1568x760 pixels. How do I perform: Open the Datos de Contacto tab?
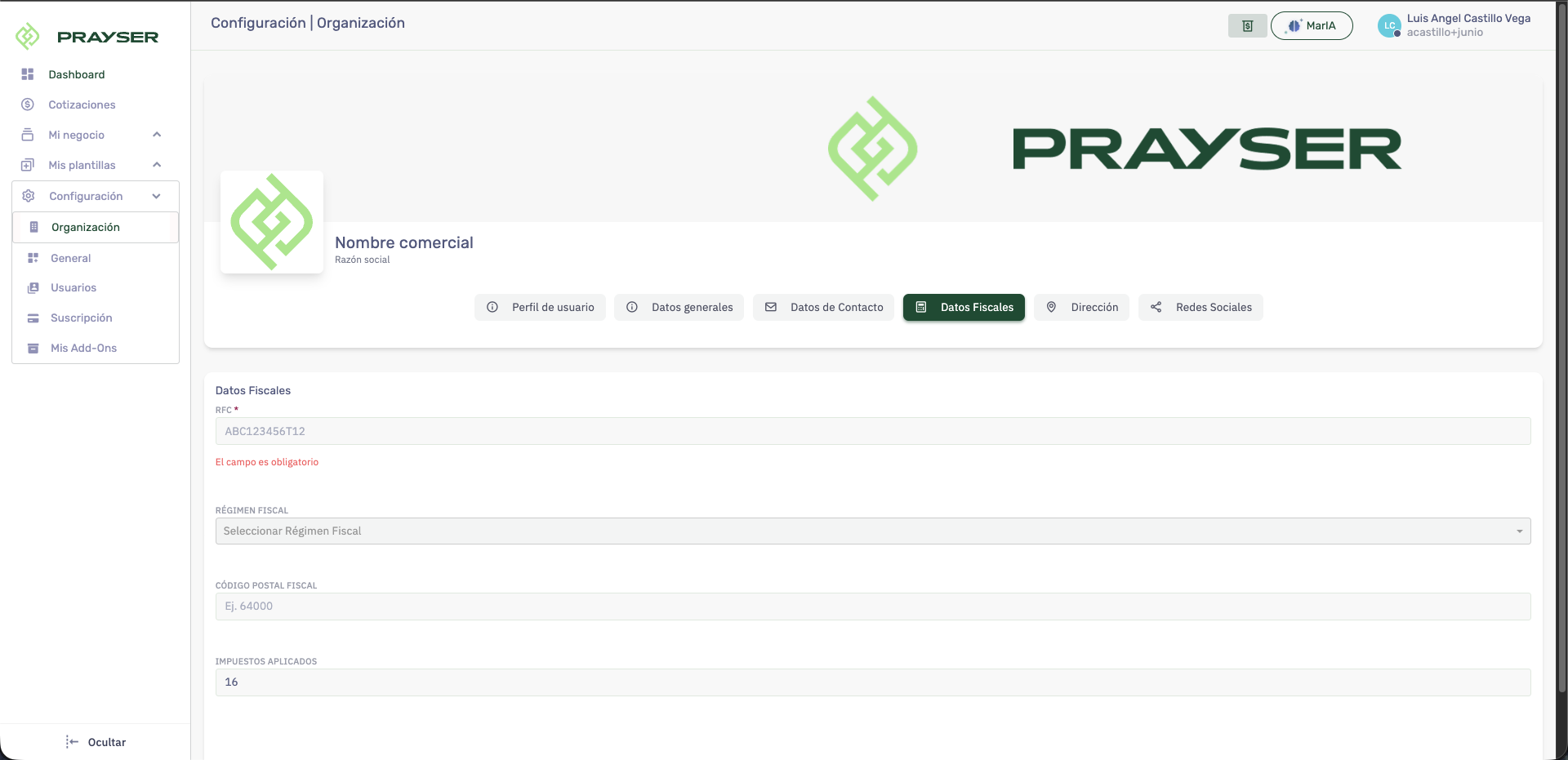(823, 307)
